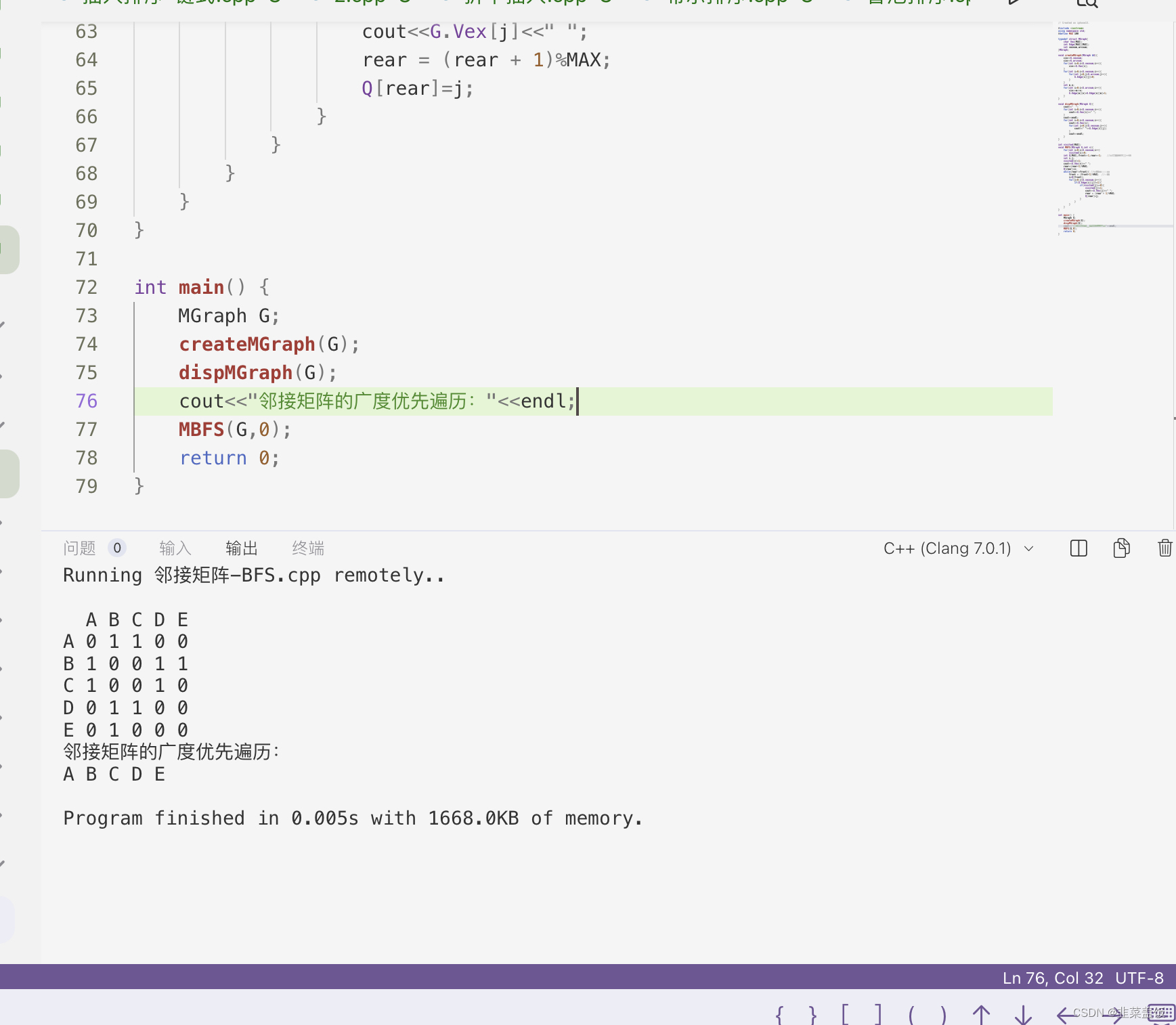The width and height of the screenshot is (1176, 1025).
Task: Move cursor up with arrow icon
Action: click(981, 1014)
